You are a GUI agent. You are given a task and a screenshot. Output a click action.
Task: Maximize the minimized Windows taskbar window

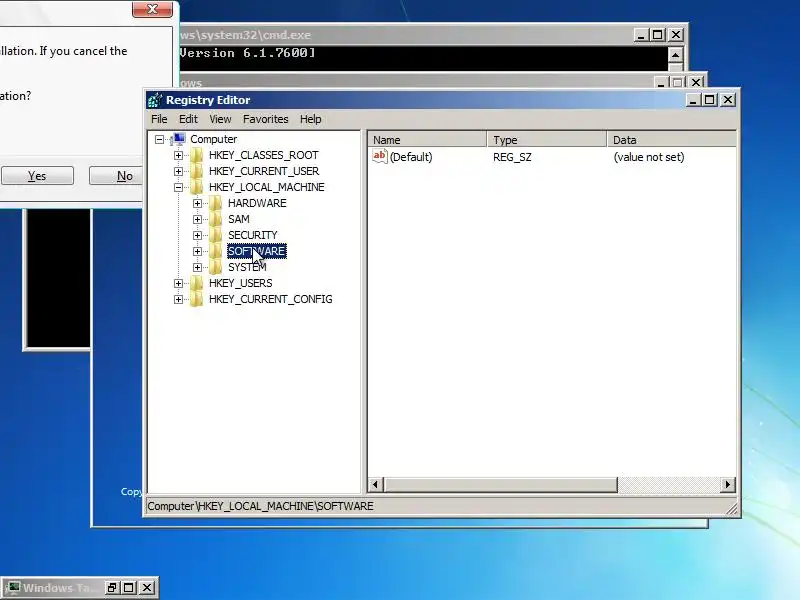point(129,588)
